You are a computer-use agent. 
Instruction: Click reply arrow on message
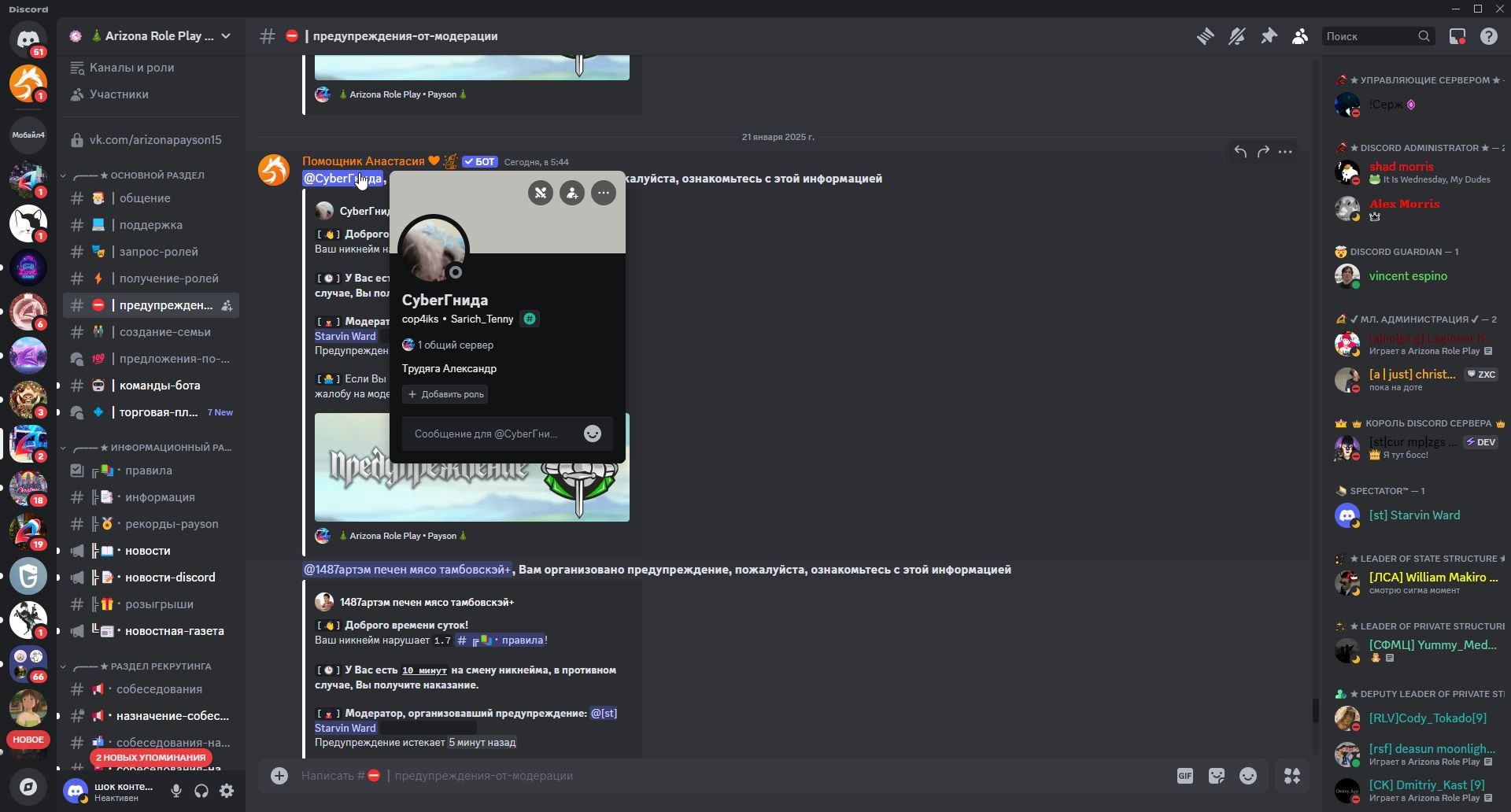coord(1240,152)
